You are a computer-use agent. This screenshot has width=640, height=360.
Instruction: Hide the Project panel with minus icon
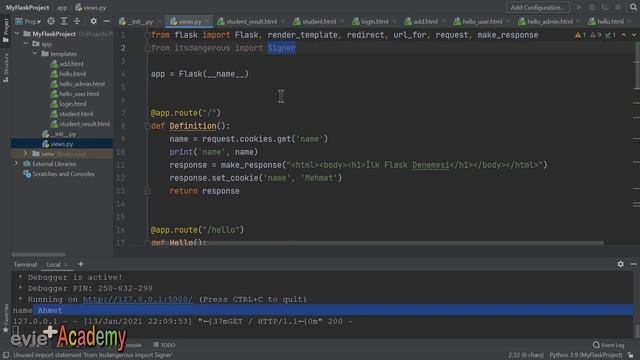coord(106,21)
